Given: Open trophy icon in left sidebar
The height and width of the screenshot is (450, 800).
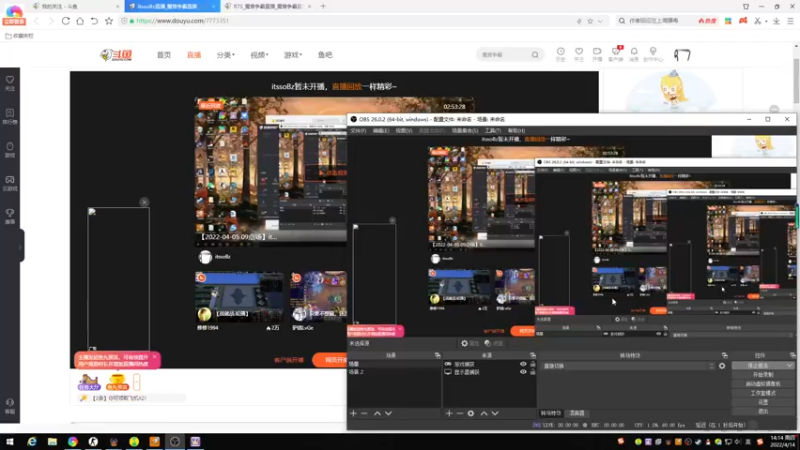Looking at the screenshot, I should (10, 216).
